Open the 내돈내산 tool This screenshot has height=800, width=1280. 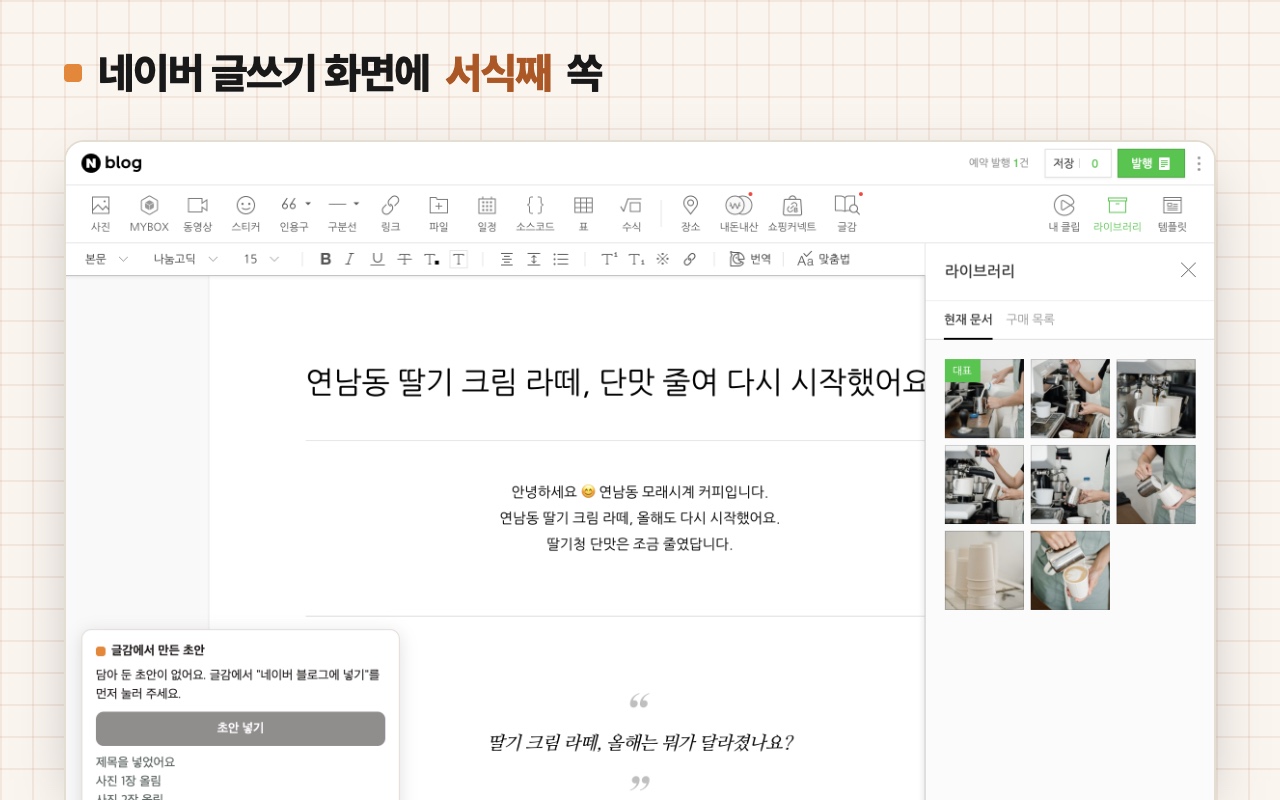pos(739,213)
